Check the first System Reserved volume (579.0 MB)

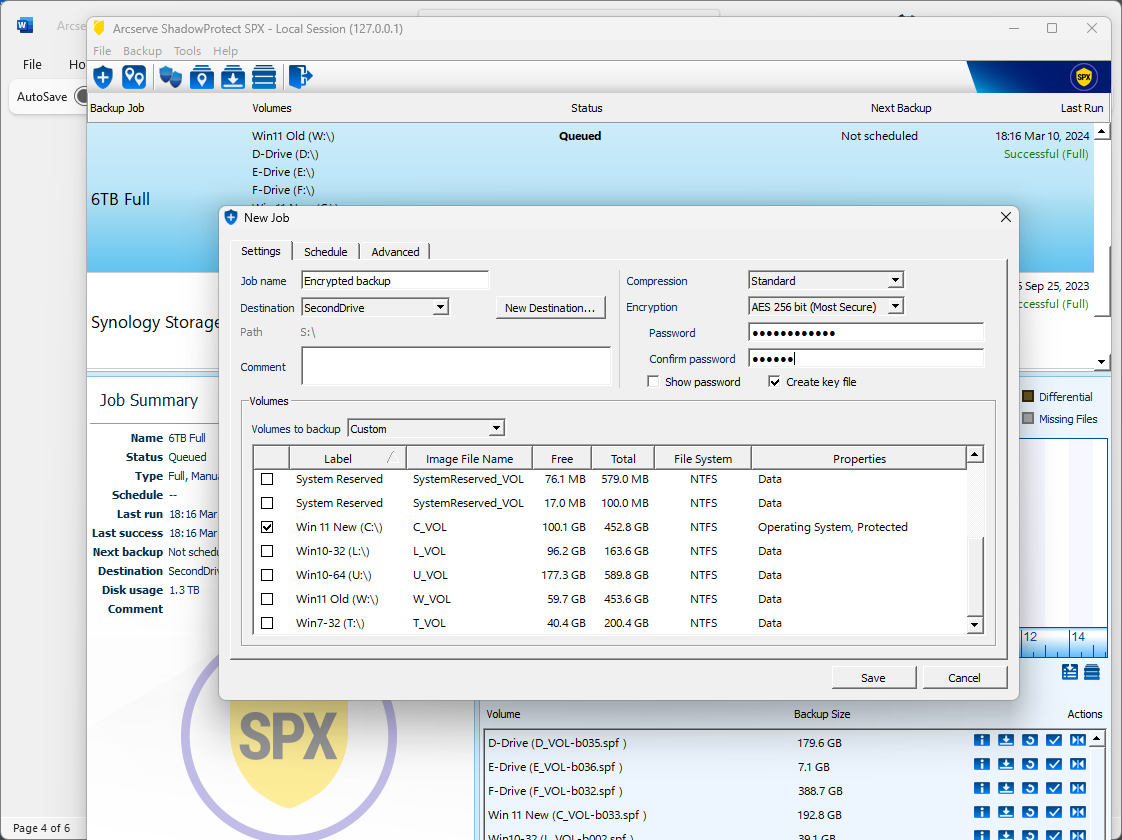pos(267,479)
